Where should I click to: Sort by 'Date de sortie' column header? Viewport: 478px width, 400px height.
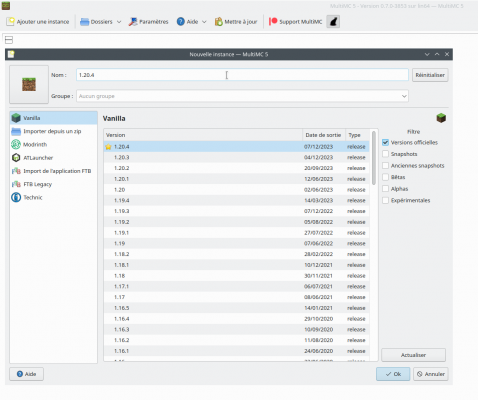point(324,135)
